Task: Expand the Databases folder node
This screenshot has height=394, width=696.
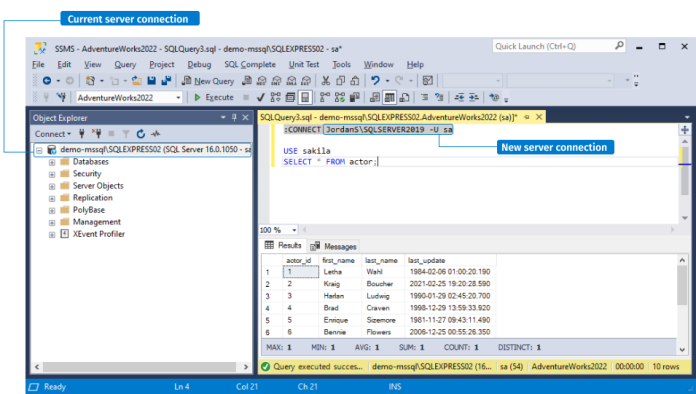Action: pyautogui.click(x=52, y=162)
